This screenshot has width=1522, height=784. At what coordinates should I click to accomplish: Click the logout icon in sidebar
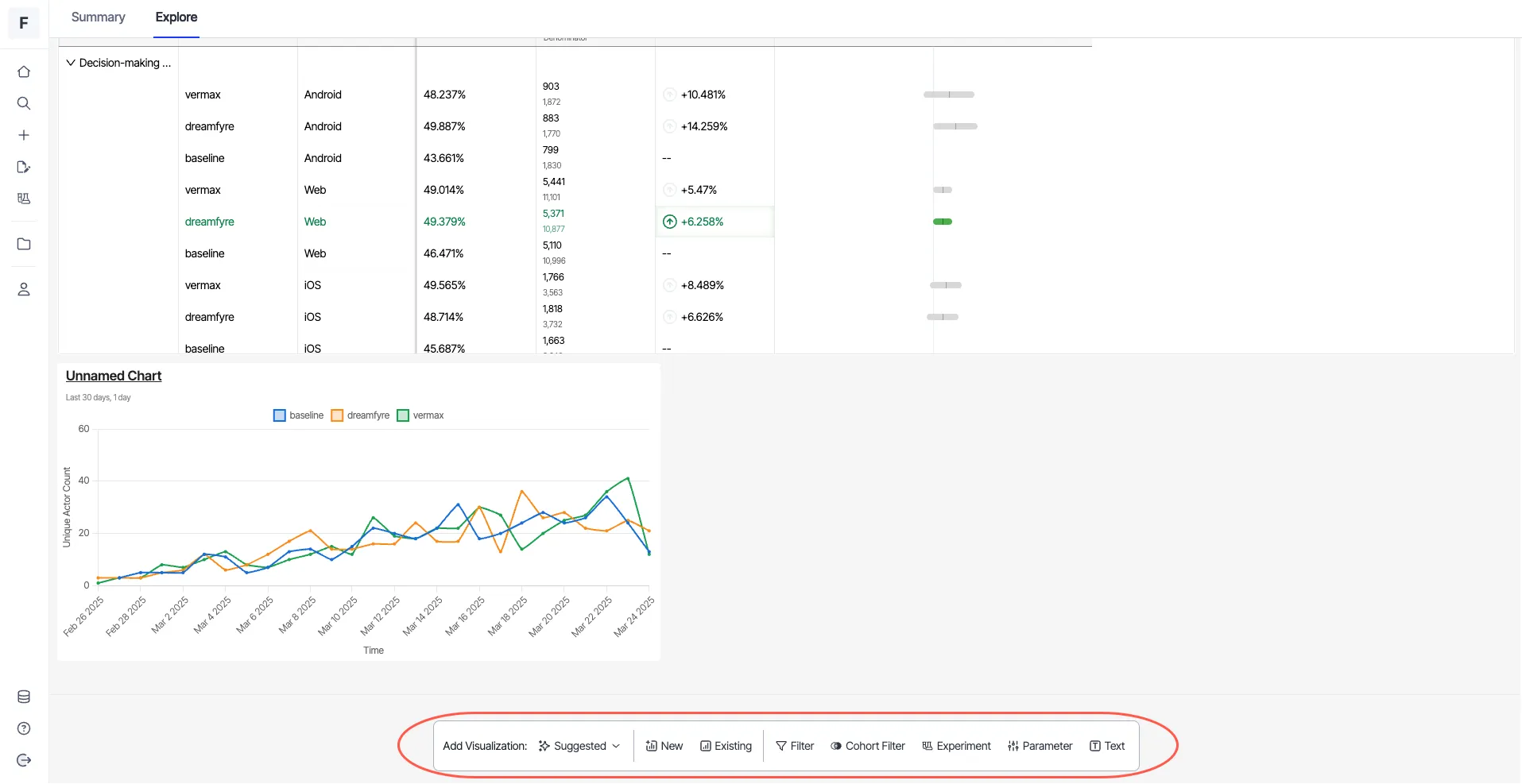click(24, 760)
